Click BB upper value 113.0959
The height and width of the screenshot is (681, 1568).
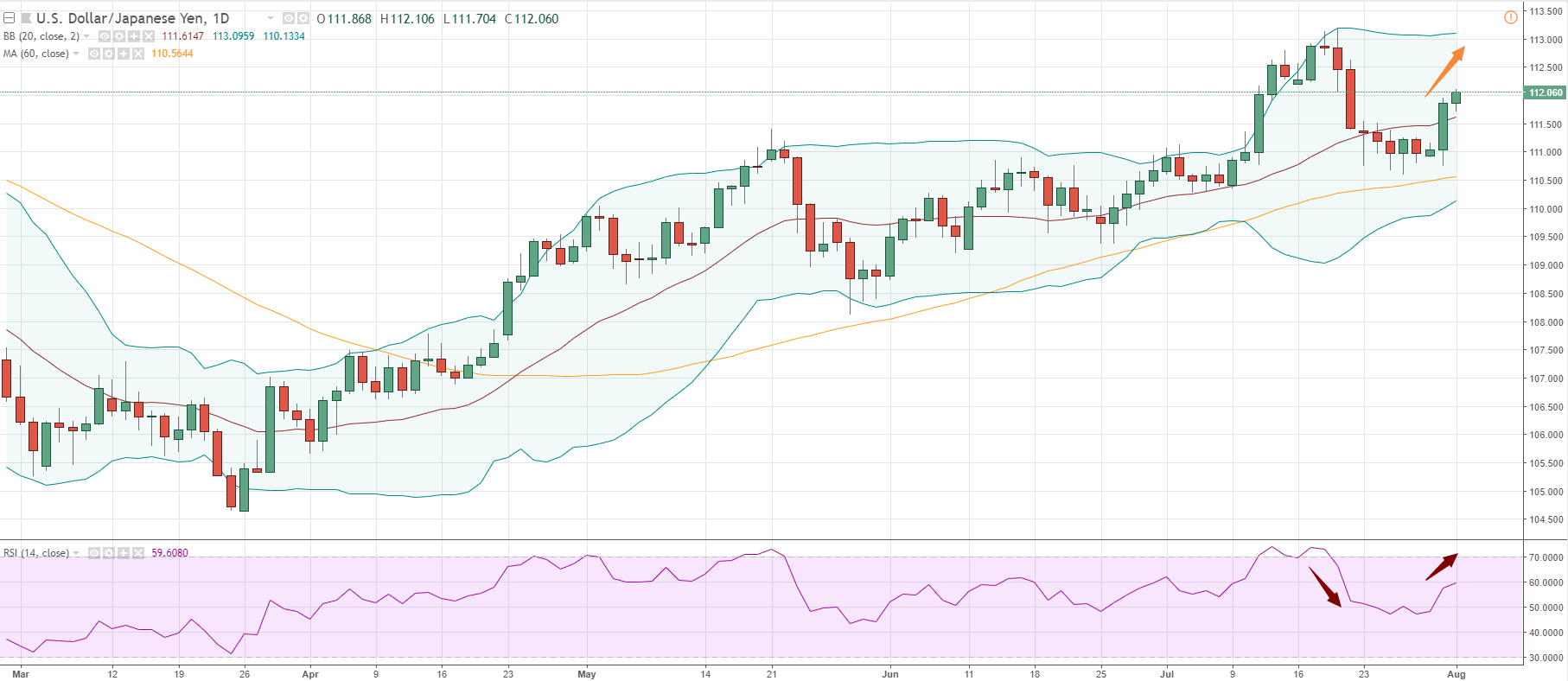point(233,36)
